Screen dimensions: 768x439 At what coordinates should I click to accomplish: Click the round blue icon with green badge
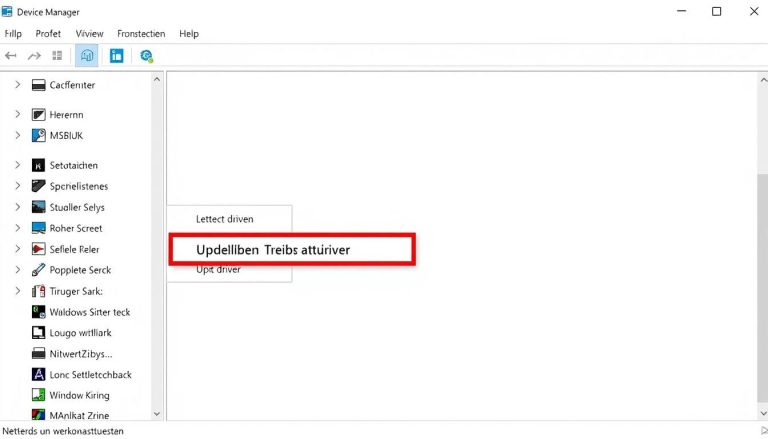147,56
